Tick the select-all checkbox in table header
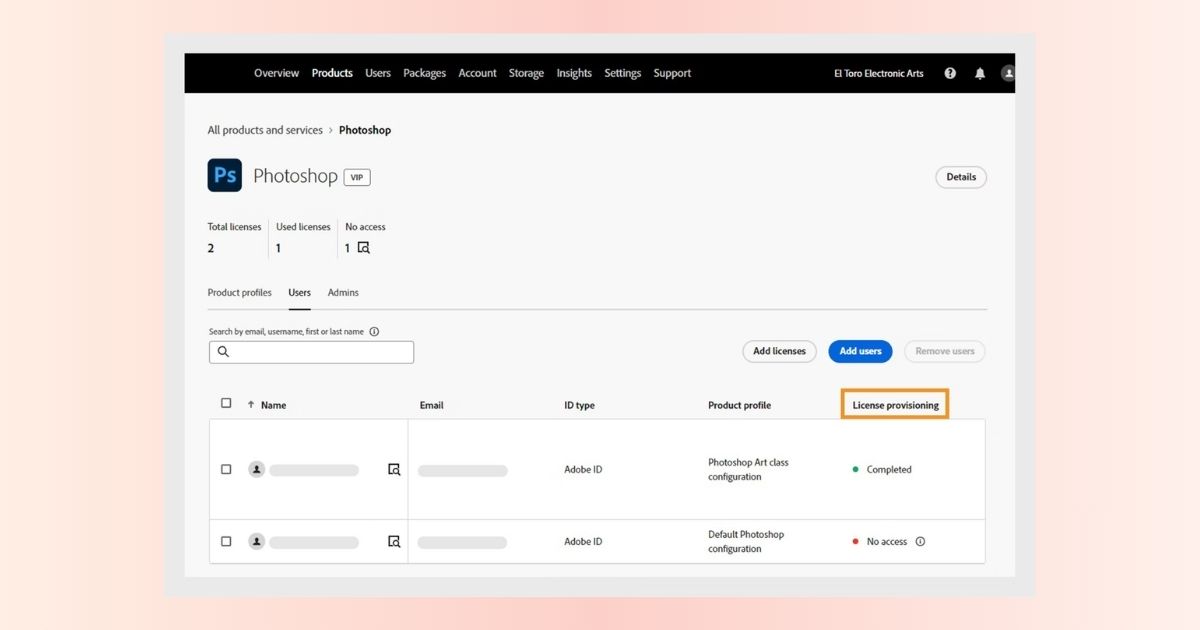The image size is (1200, 630). pyautogui.click(x=226, y=403)
